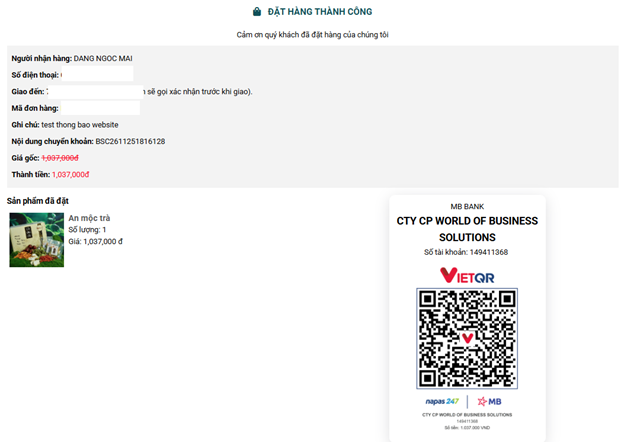
Task: Click the Số lượng: 1 quantity text
Action: (87, 230)
